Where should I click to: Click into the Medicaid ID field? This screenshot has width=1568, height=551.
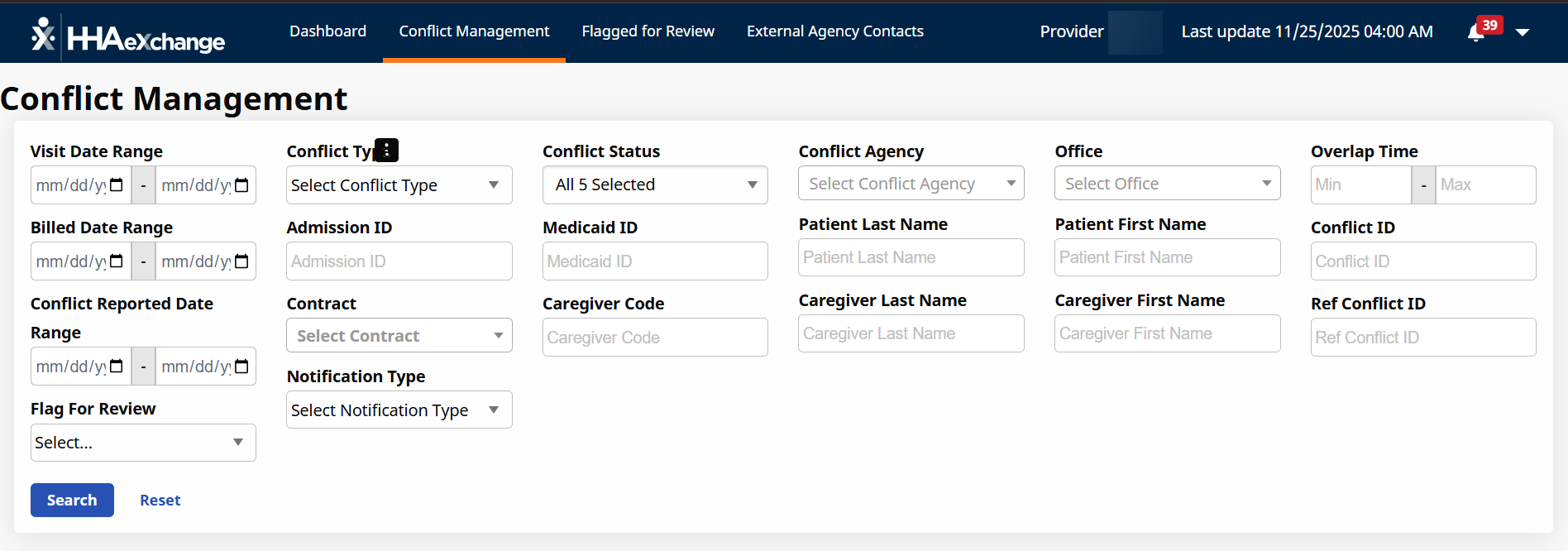(x=655, y=261)
